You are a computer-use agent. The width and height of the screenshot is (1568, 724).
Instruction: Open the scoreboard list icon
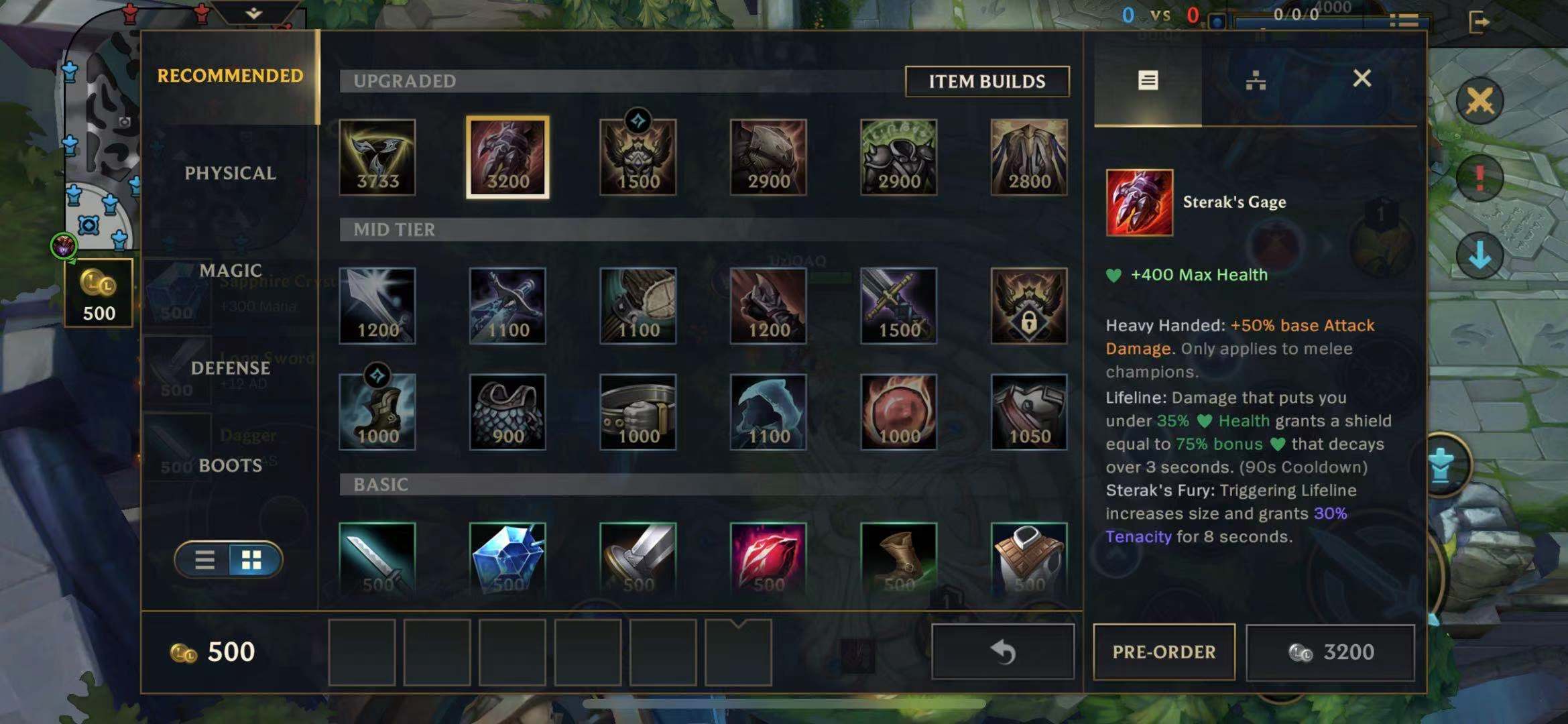pos(1404,21)
